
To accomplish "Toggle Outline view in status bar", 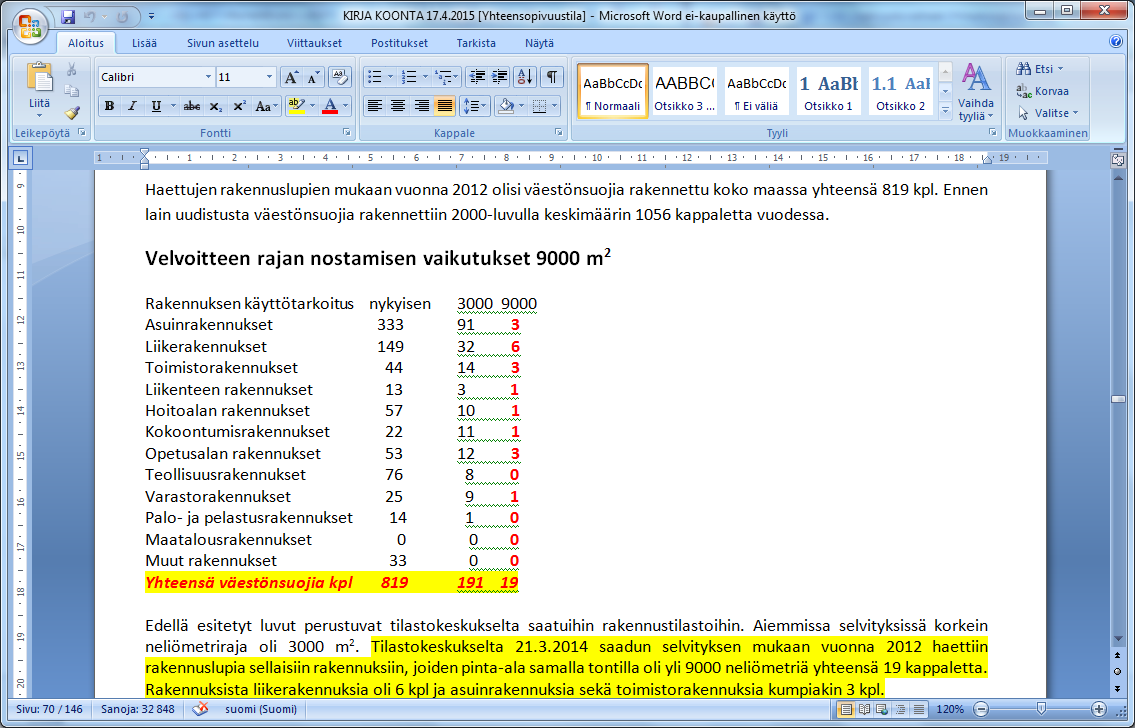I will (x=900, y=709).
